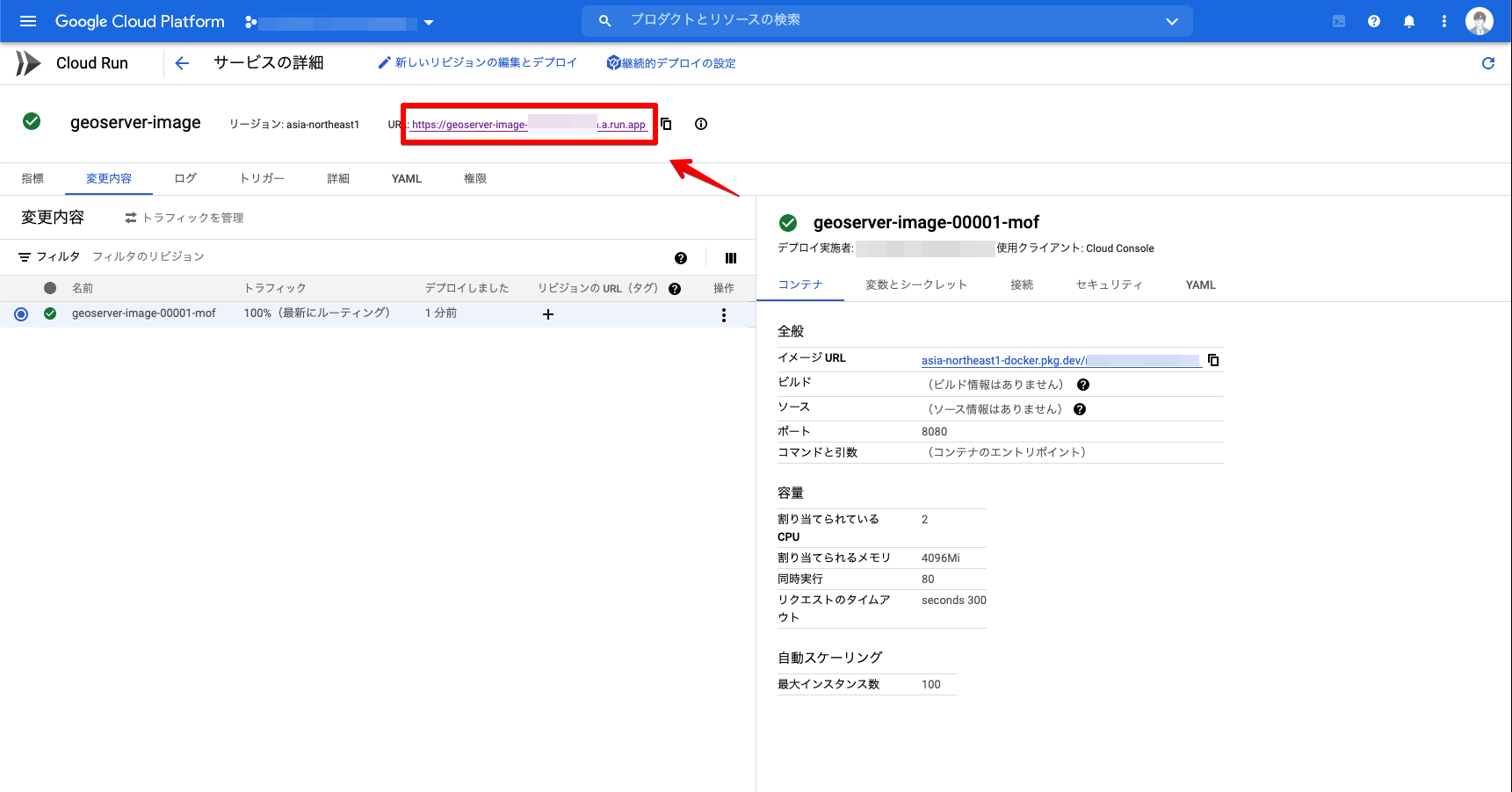Screen dimensions: 1512x792
Task: Click the port value 8080
Action: 934,432
